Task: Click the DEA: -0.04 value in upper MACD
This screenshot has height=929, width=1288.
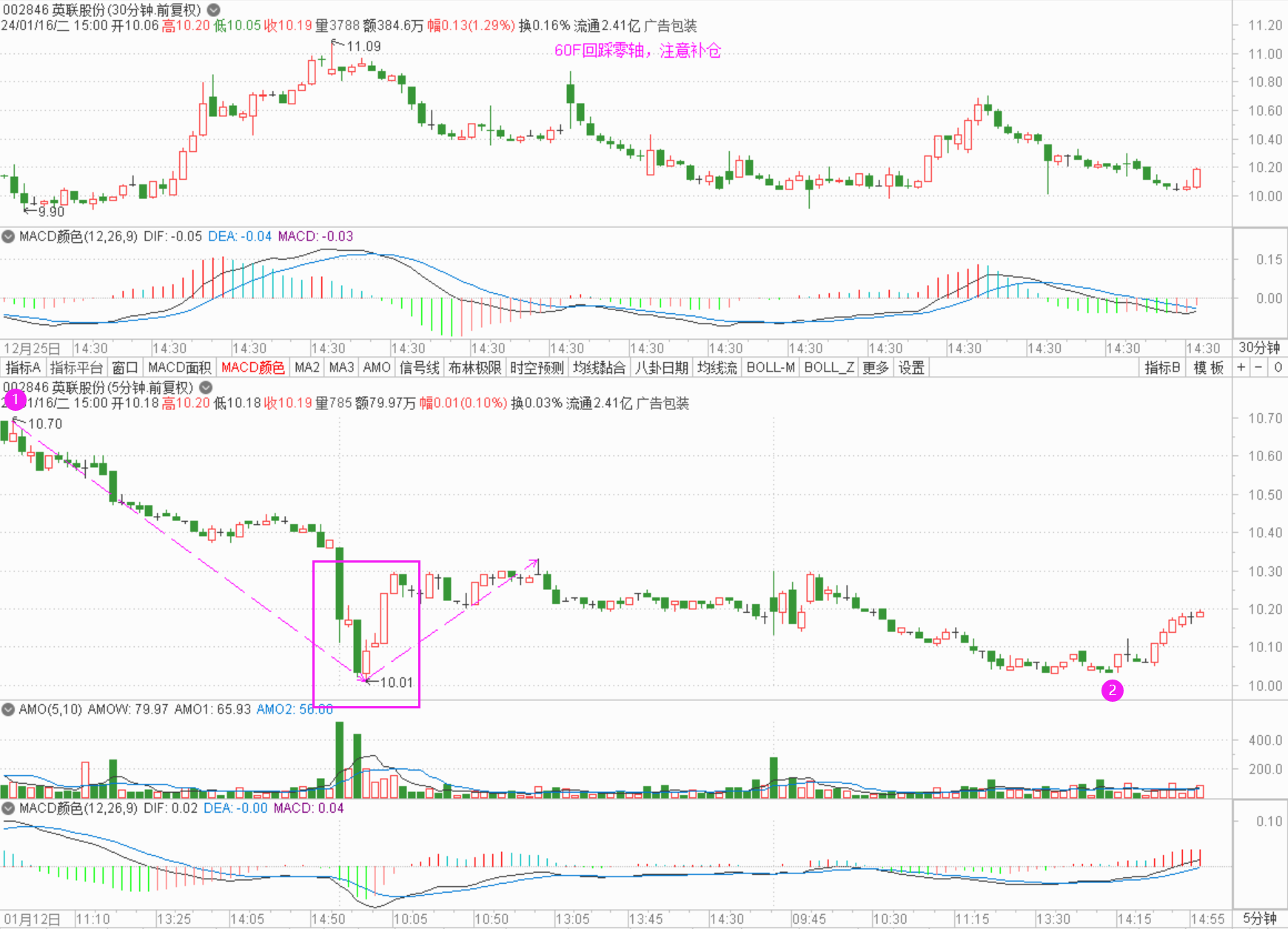Action: pos(240,236)
